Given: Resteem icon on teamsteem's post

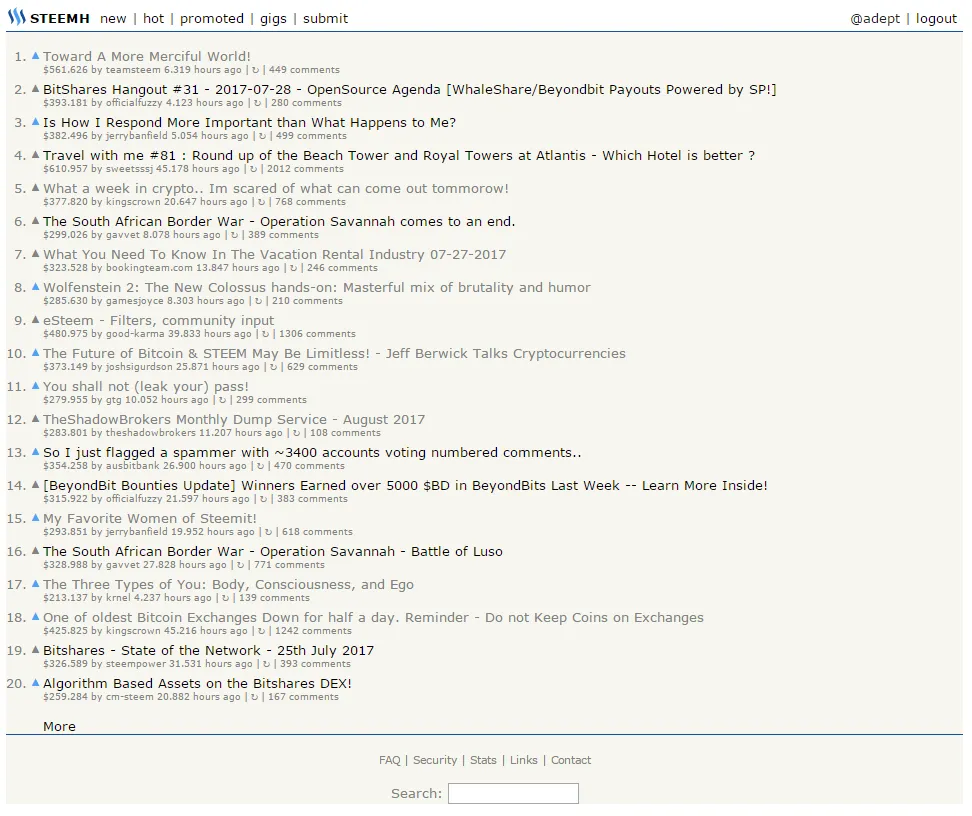Looking at the screenshot, I should tap(255, 70).
